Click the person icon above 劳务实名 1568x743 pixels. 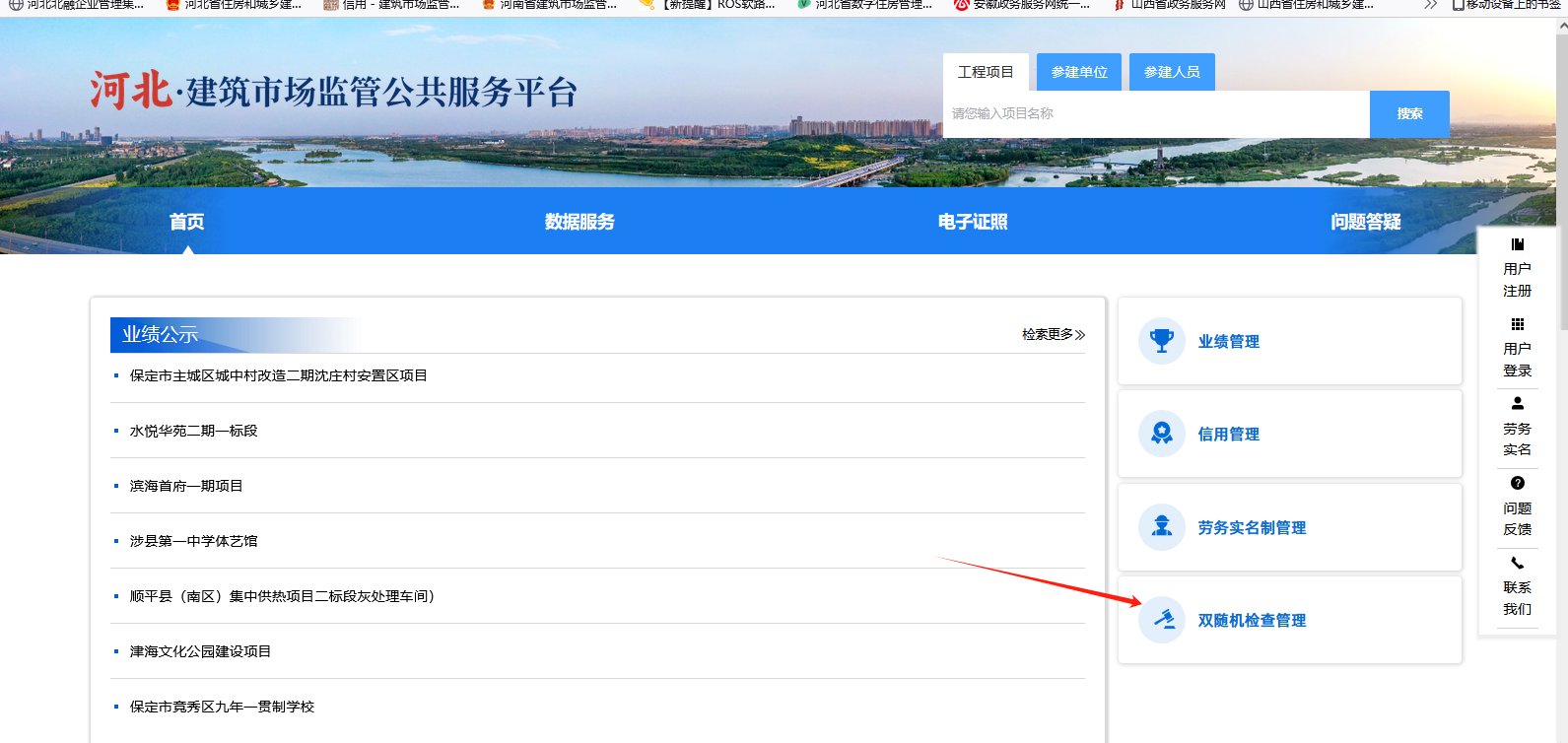tap(1518, 403)
